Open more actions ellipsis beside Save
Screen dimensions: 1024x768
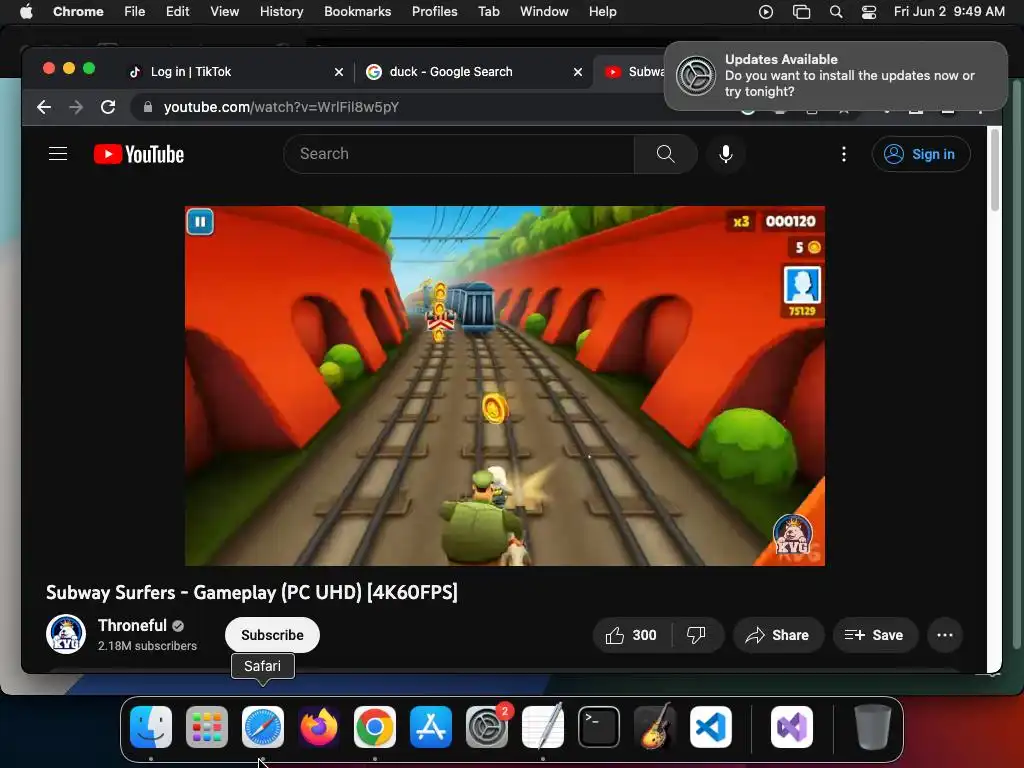click(x=944, y=635)
